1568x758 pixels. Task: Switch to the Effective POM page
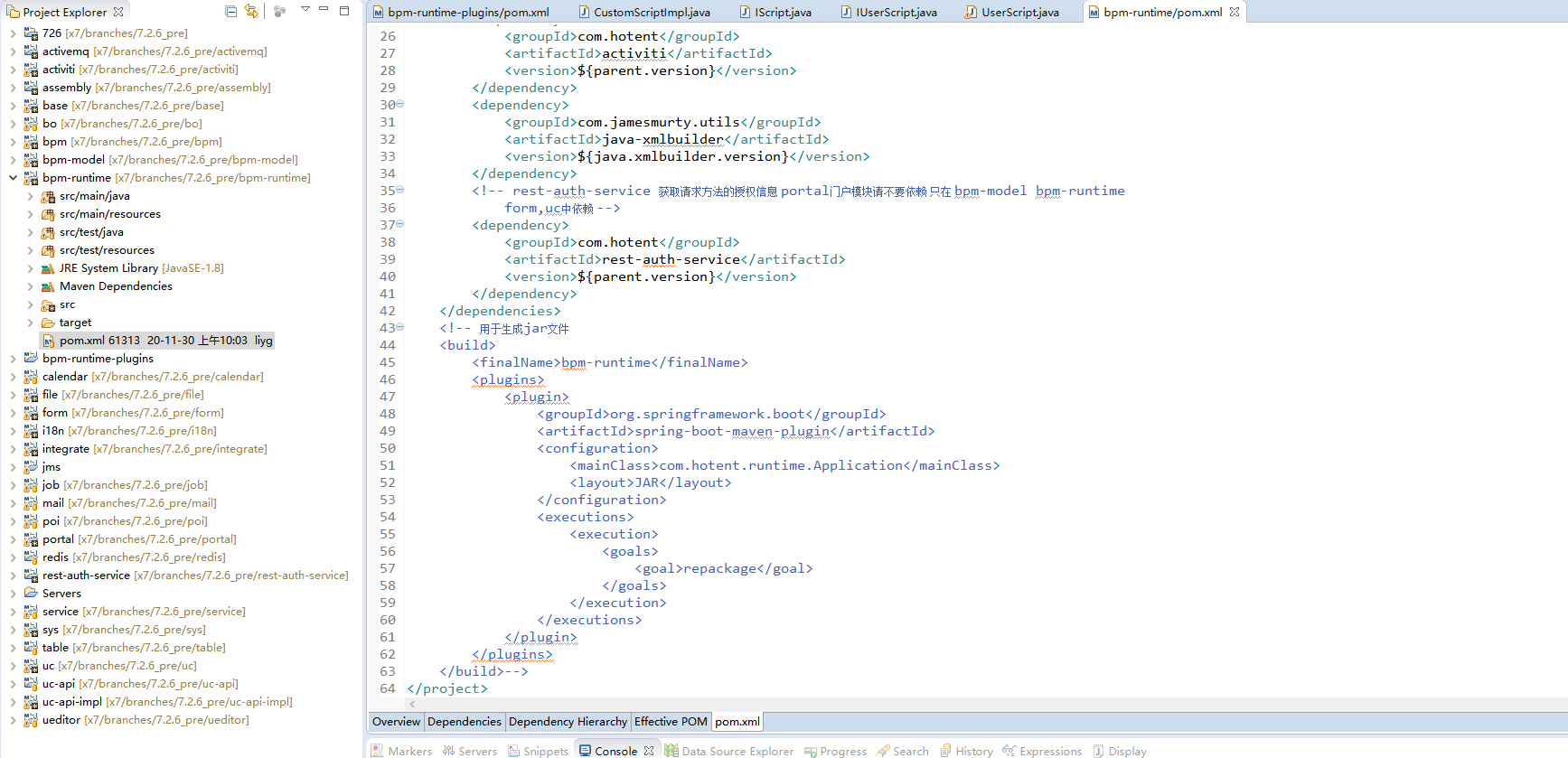pos(671,722)
